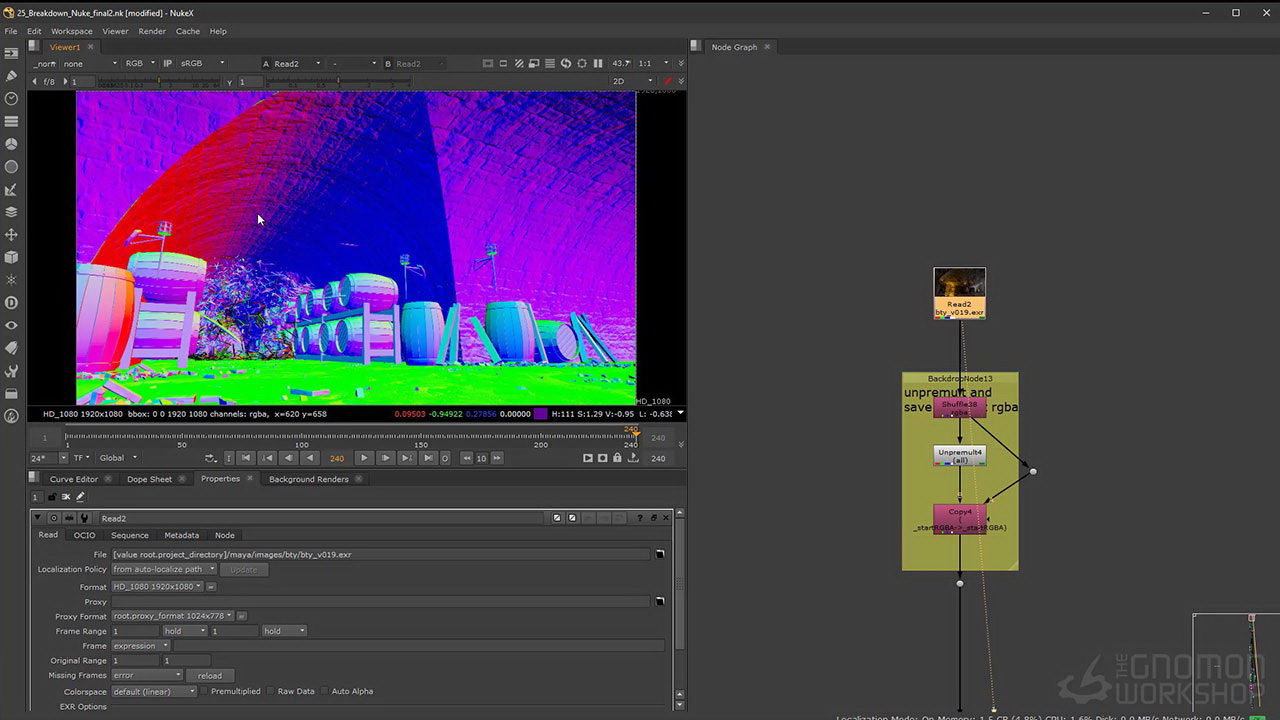Viewport: 1280px width, 720px height.
Task: Open the Color nodes wheel icon
Action: click(11, 144)
